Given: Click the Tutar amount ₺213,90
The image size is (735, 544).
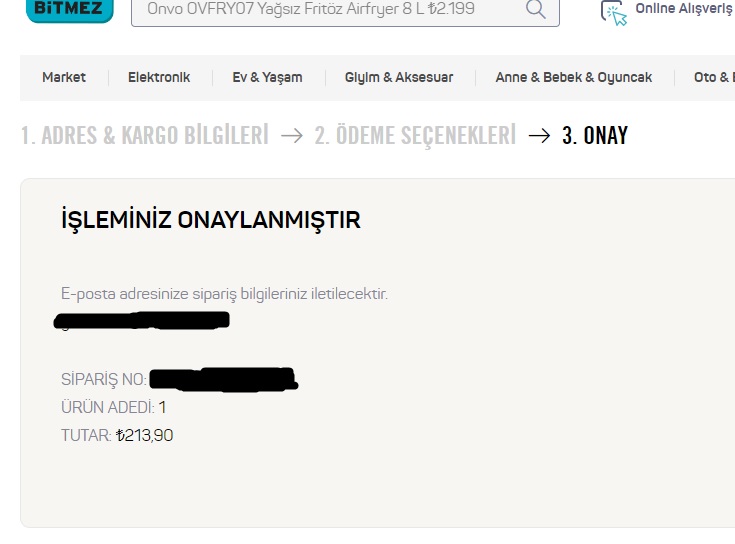Looking at the screenshot, I should pos(144,435).
